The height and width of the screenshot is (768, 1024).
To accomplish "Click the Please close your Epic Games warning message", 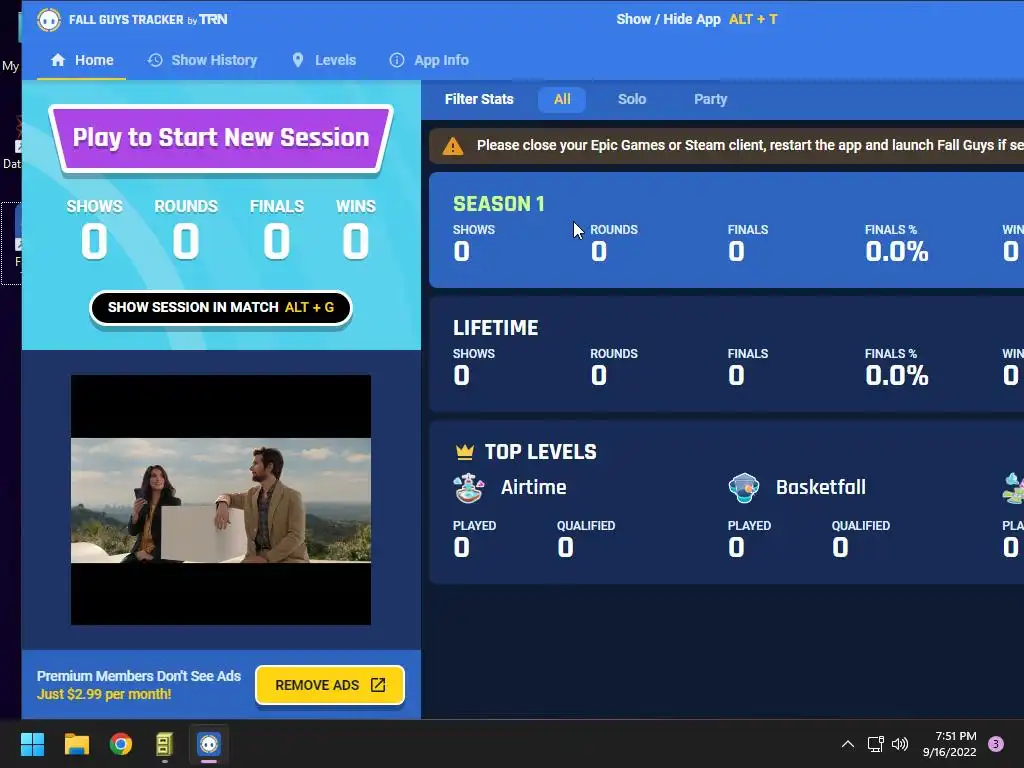I will (750, 145).
